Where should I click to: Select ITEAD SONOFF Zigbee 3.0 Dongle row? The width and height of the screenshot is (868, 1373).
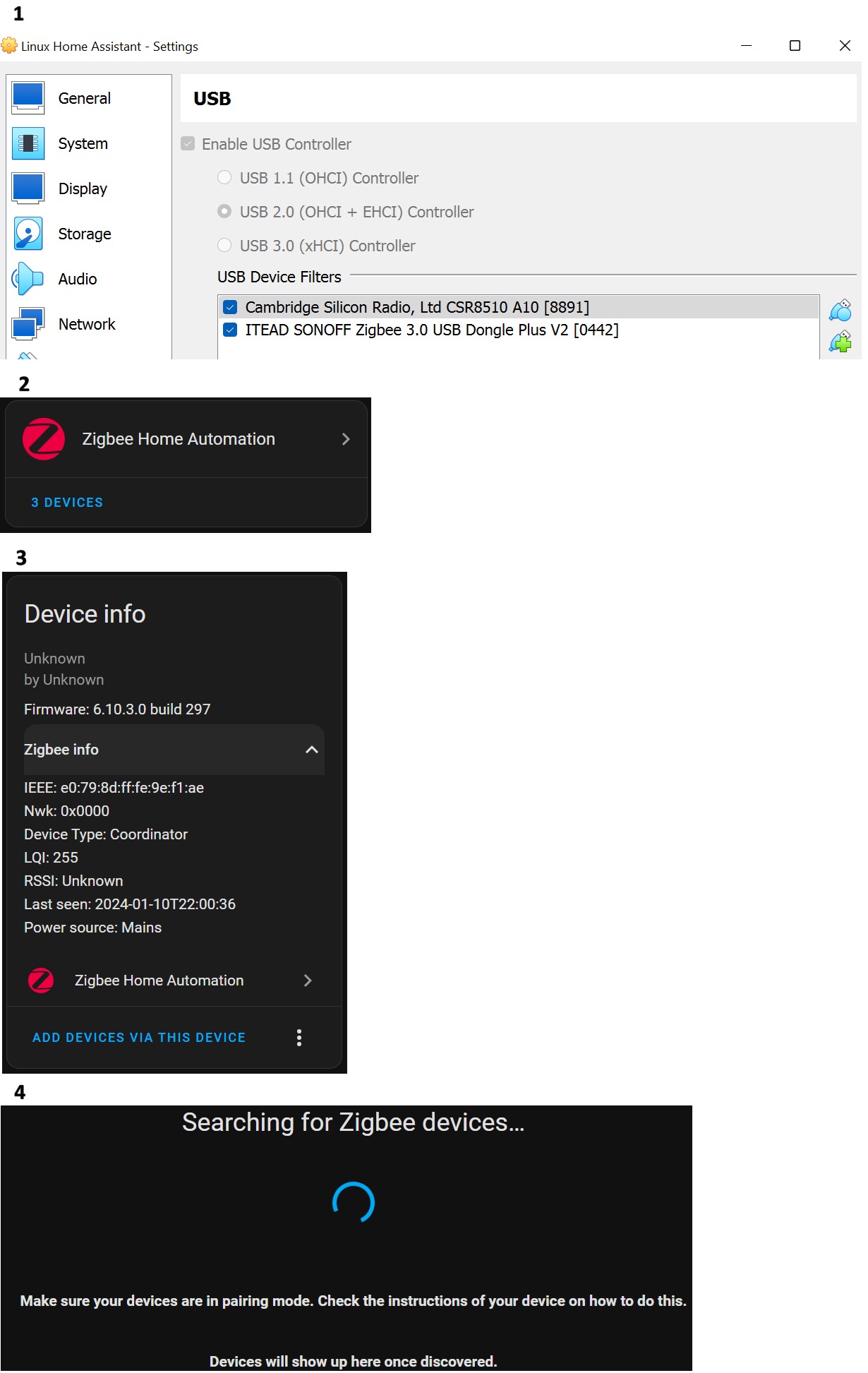(x=519, y=330)
